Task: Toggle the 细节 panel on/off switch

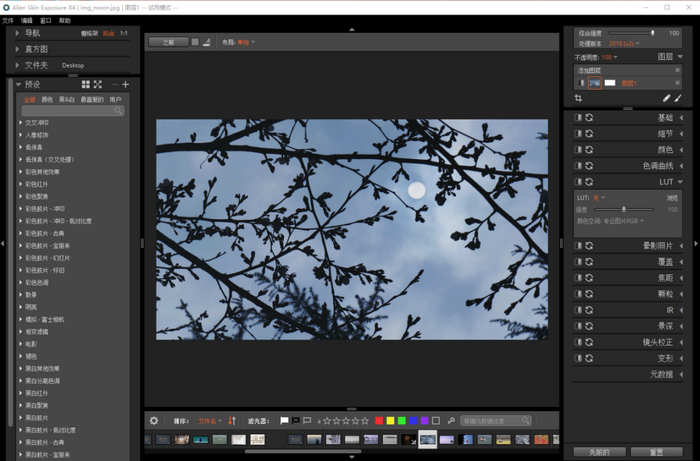Action: click(579, 134)
